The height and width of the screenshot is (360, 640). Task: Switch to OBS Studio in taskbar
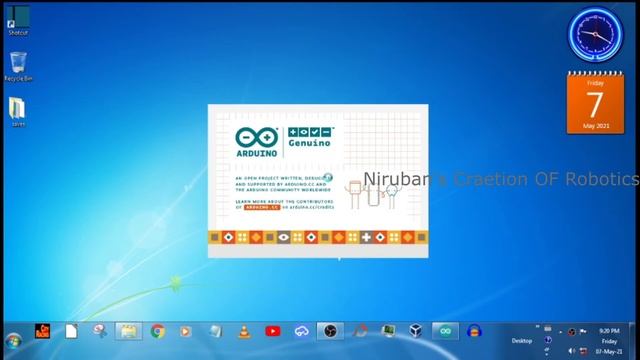pos(330,331)
